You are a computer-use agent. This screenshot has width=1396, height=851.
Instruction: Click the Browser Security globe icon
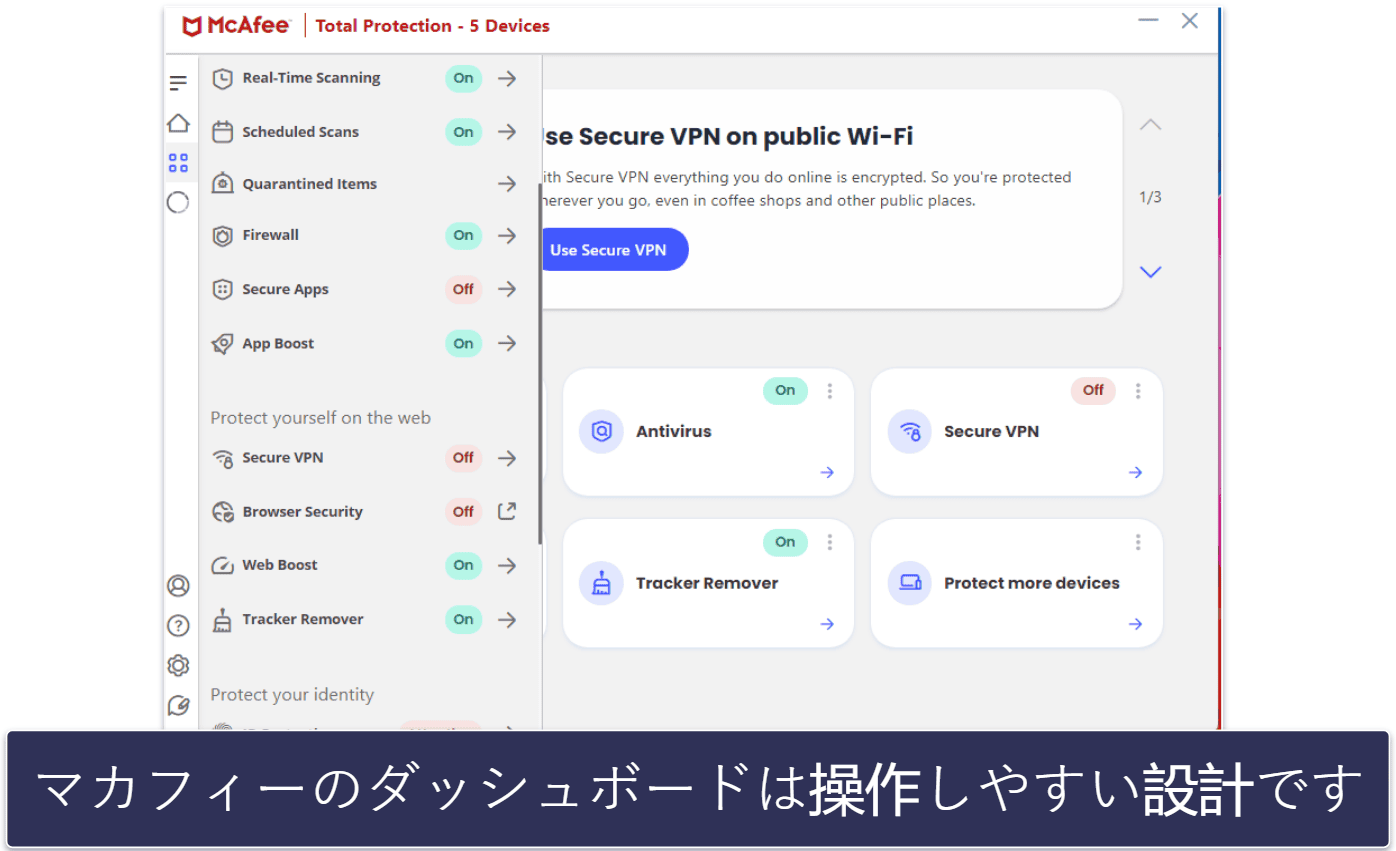(x=223, y=512)
